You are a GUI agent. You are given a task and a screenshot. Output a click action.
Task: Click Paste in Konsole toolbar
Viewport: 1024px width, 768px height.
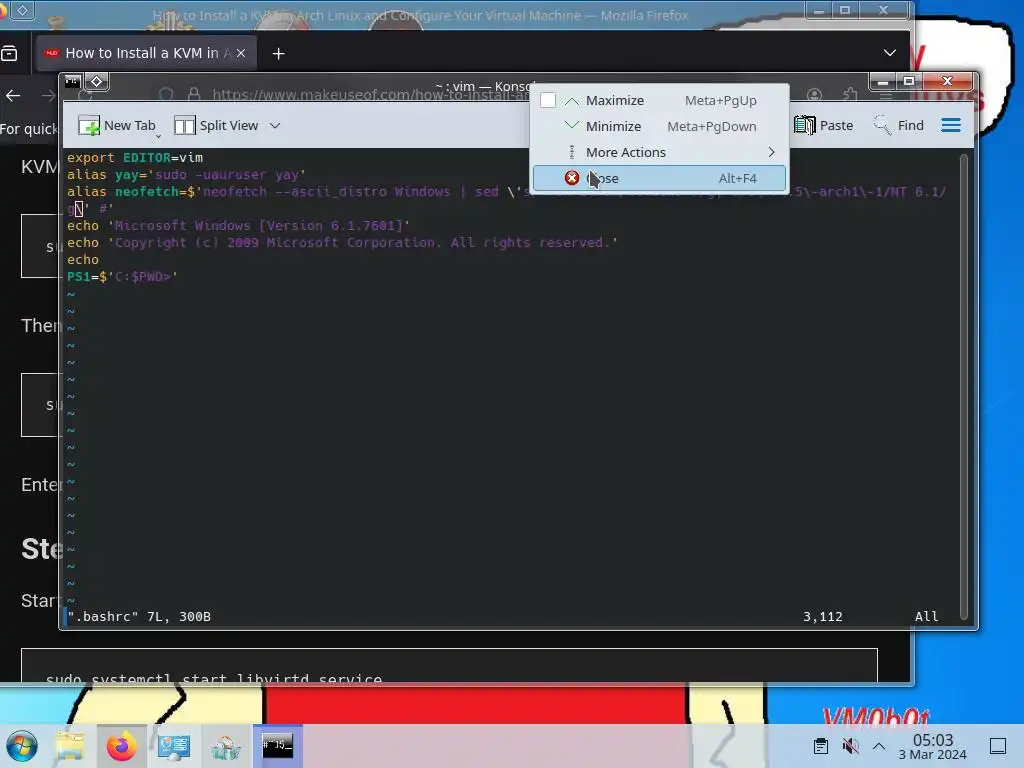824,125
